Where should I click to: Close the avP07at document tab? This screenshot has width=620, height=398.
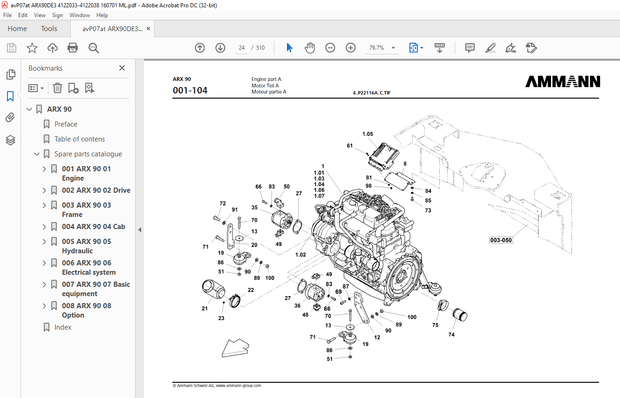click(148, 28)
